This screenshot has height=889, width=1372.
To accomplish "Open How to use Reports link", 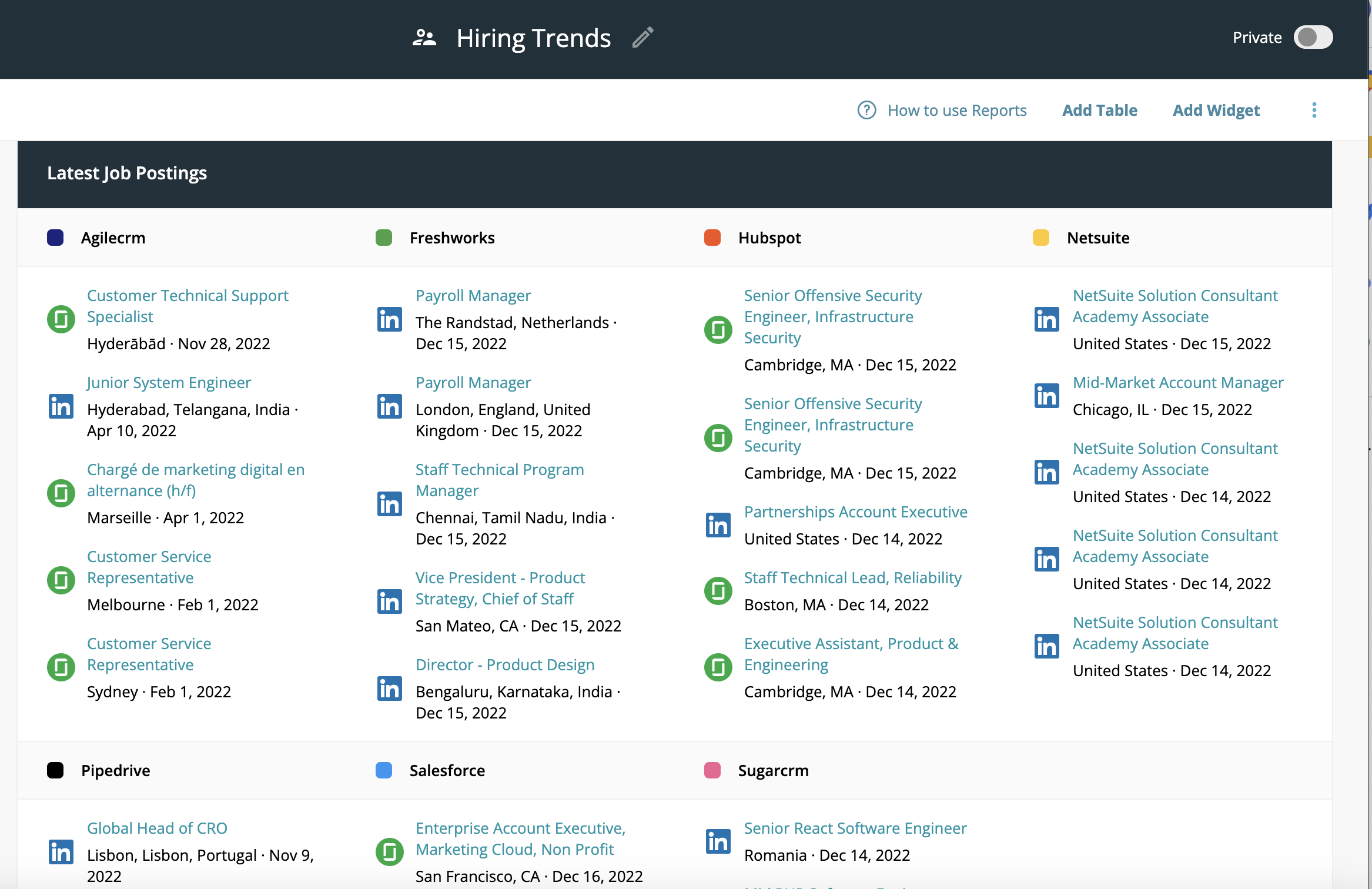I will (957, 110).
